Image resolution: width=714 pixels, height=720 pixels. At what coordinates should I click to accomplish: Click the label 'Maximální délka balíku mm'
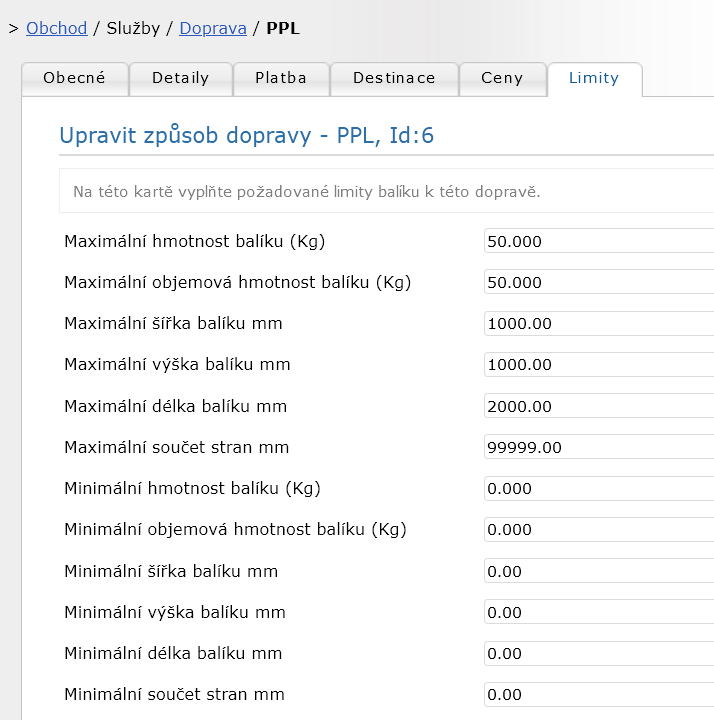175,406
